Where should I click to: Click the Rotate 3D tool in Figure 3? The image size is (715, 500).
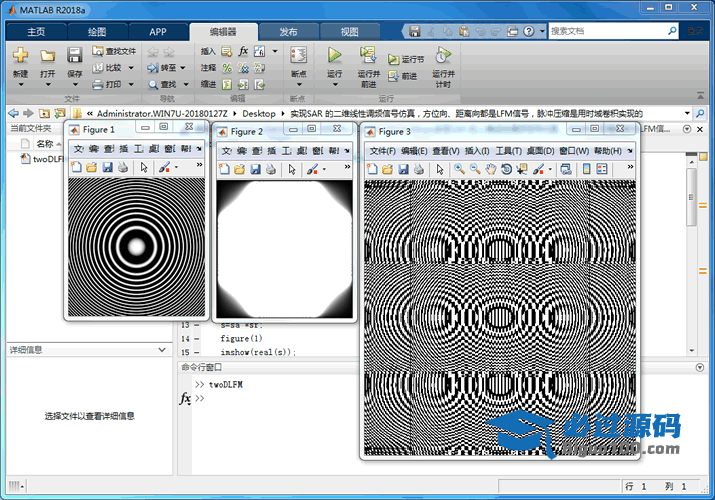click(x=507, y=169)
